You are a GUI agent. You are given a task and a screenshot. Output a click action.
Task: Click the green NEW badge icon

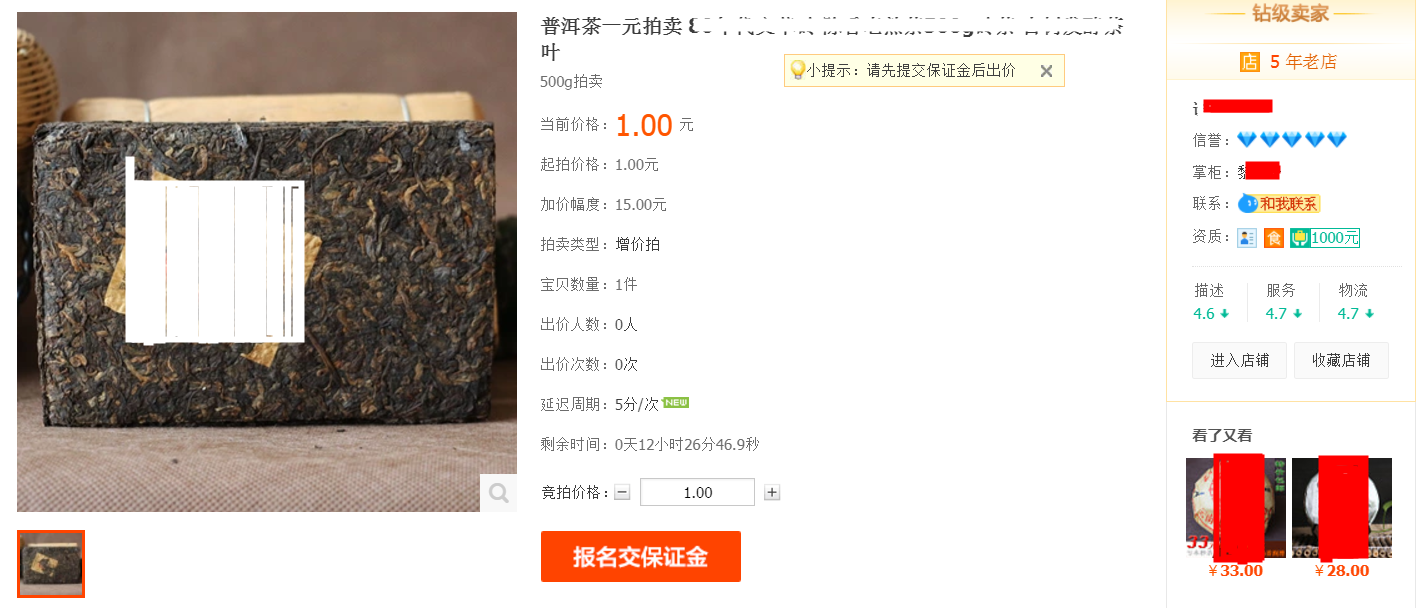pyautogui.click(x=676, y=403)
